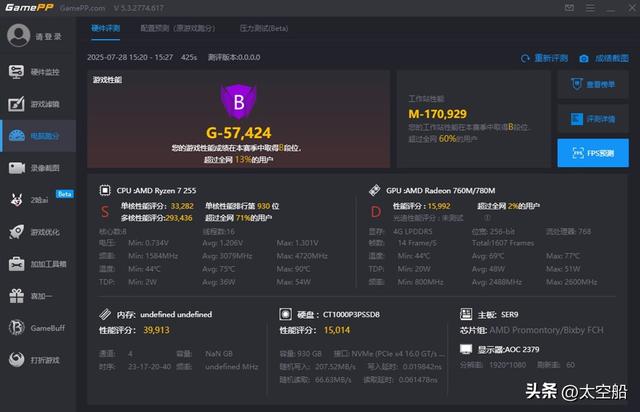Click the CPU: AMD Ryzen 7 255 heading
640x412 pixels.
tap(156, 190)
